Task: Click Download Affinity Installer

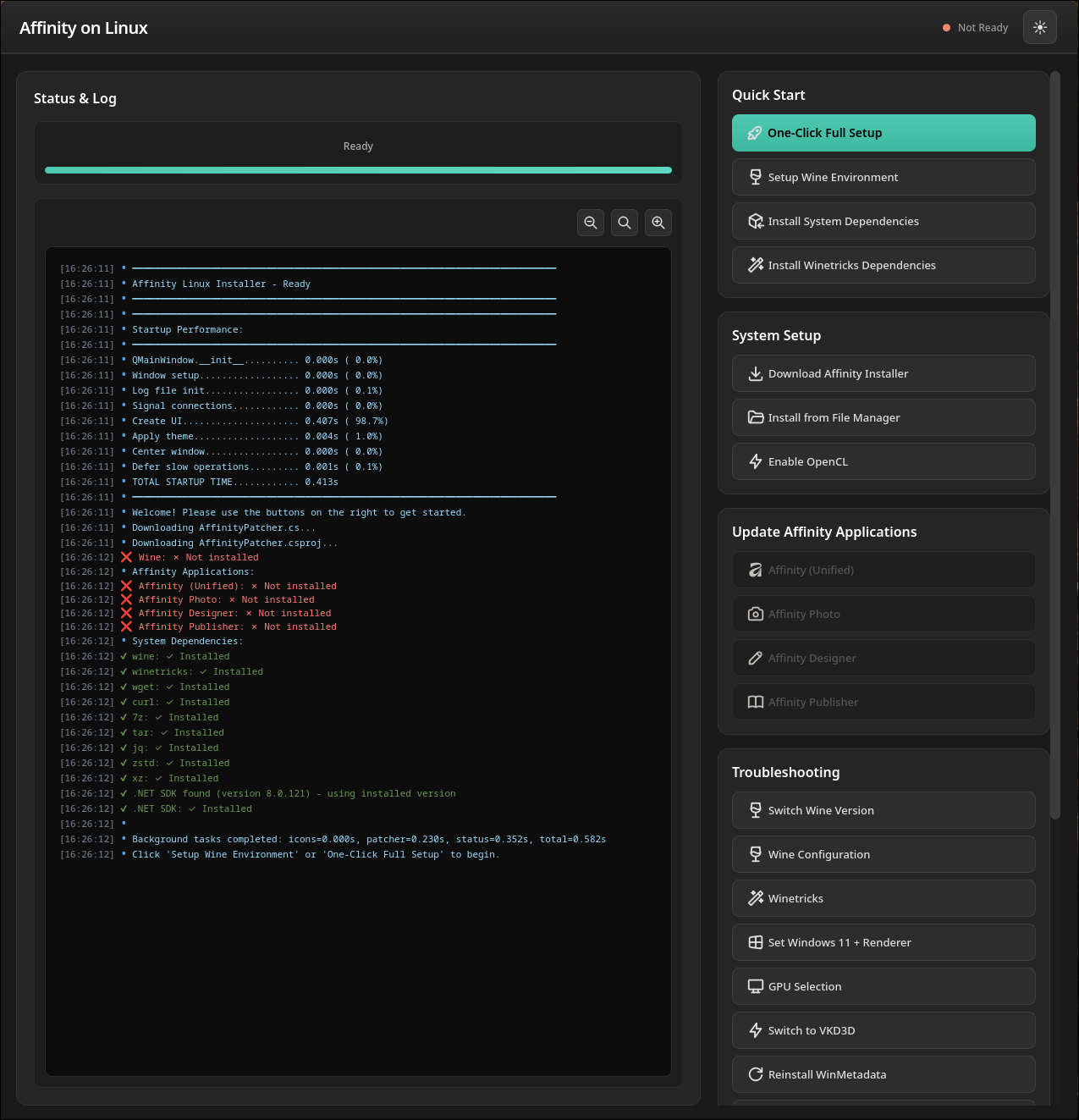Action: point(883,373)
